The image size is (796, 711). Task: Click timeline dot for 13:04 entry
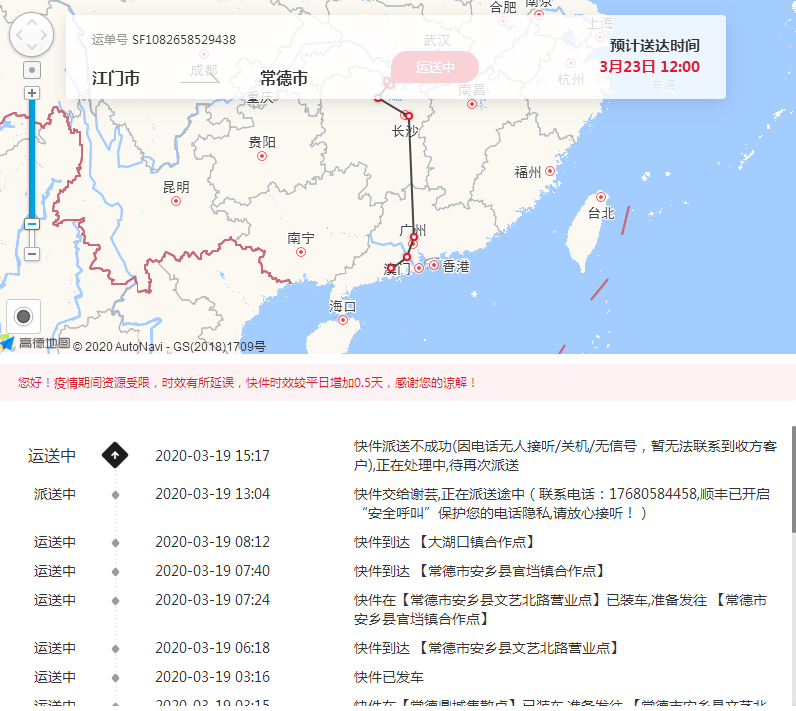pyautogui.click(x=116, y=495)
